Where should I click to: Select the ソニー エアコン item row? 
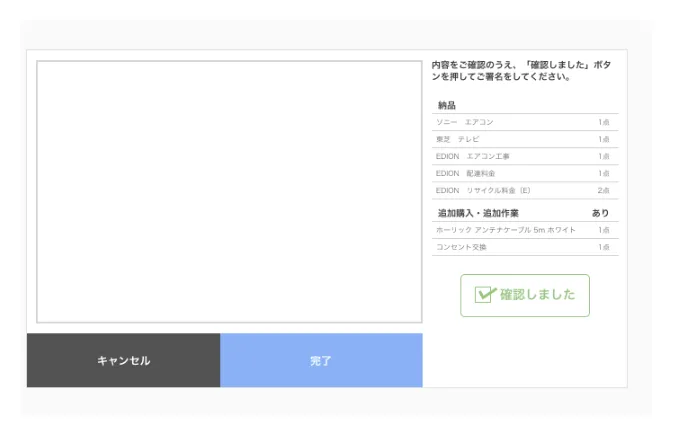pyautogui.click(x=524, y=122)
